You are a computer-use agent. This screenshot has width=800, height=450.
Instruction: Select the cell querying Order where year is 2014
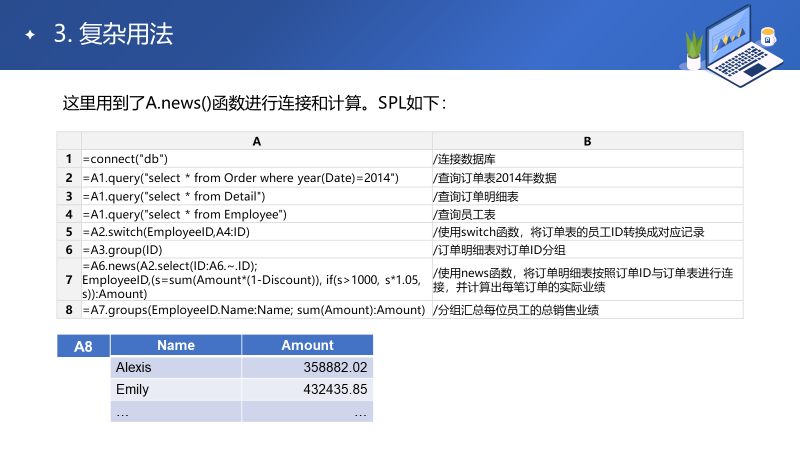240,178
